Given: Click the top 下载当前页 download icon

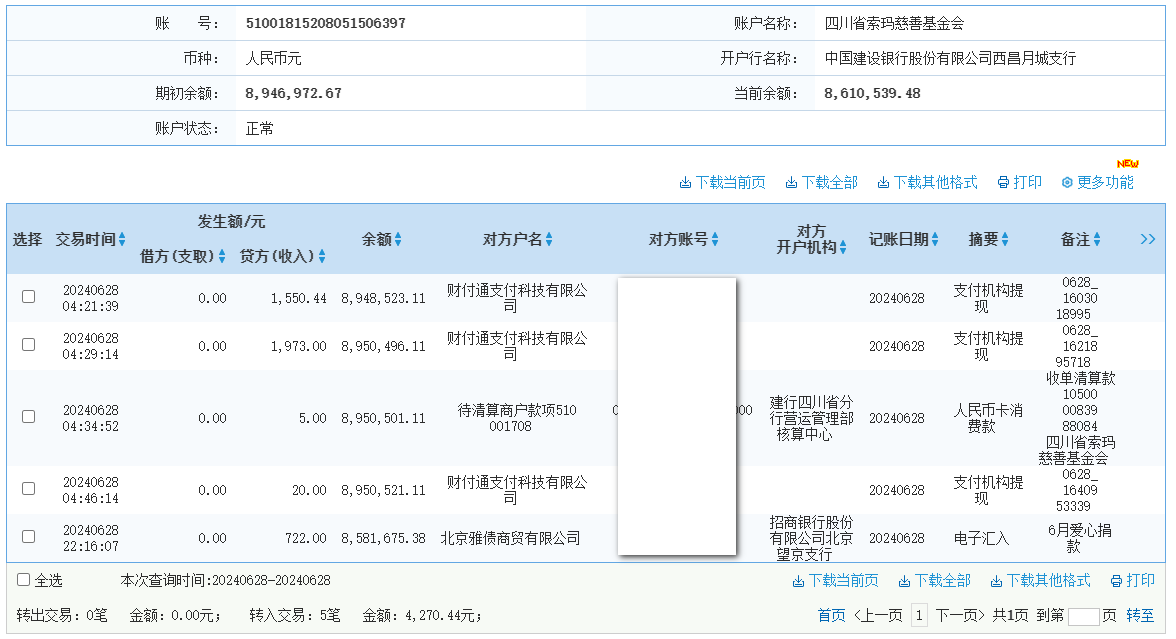Looking at the screenshot, I should coord(685,183).
